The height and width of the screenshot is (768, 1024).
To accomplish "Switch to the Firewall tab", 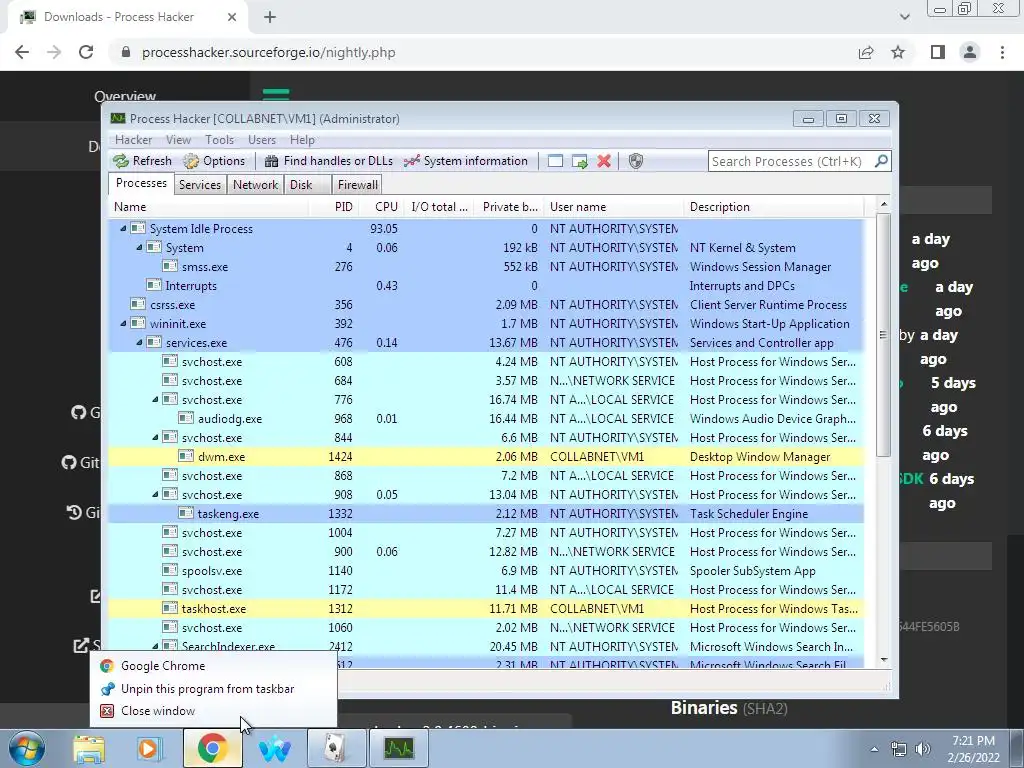I will pyautogui.click(x=357, y=185).
